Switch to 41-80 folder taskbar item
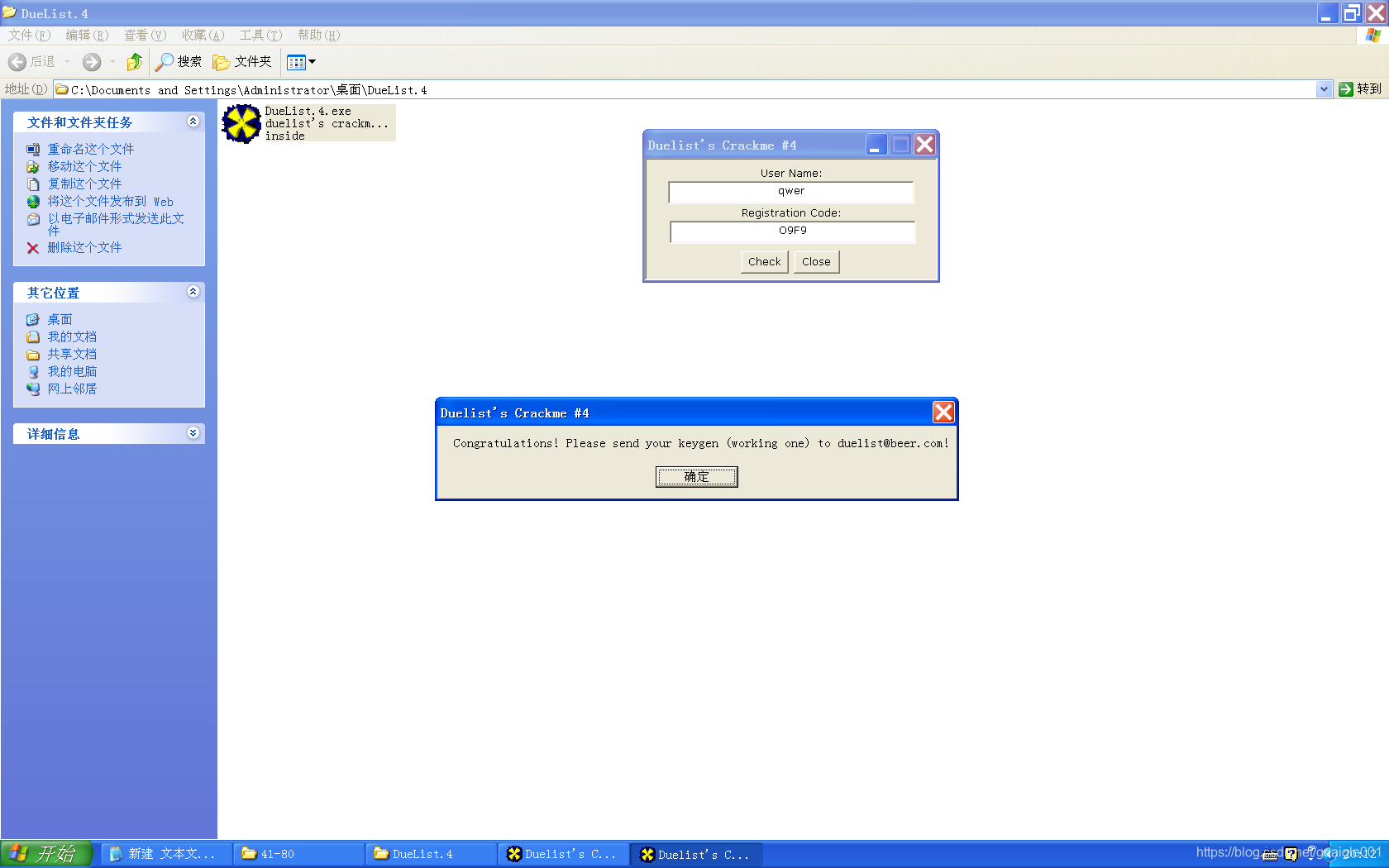The image size is (1389, 868). click(298, 854)
